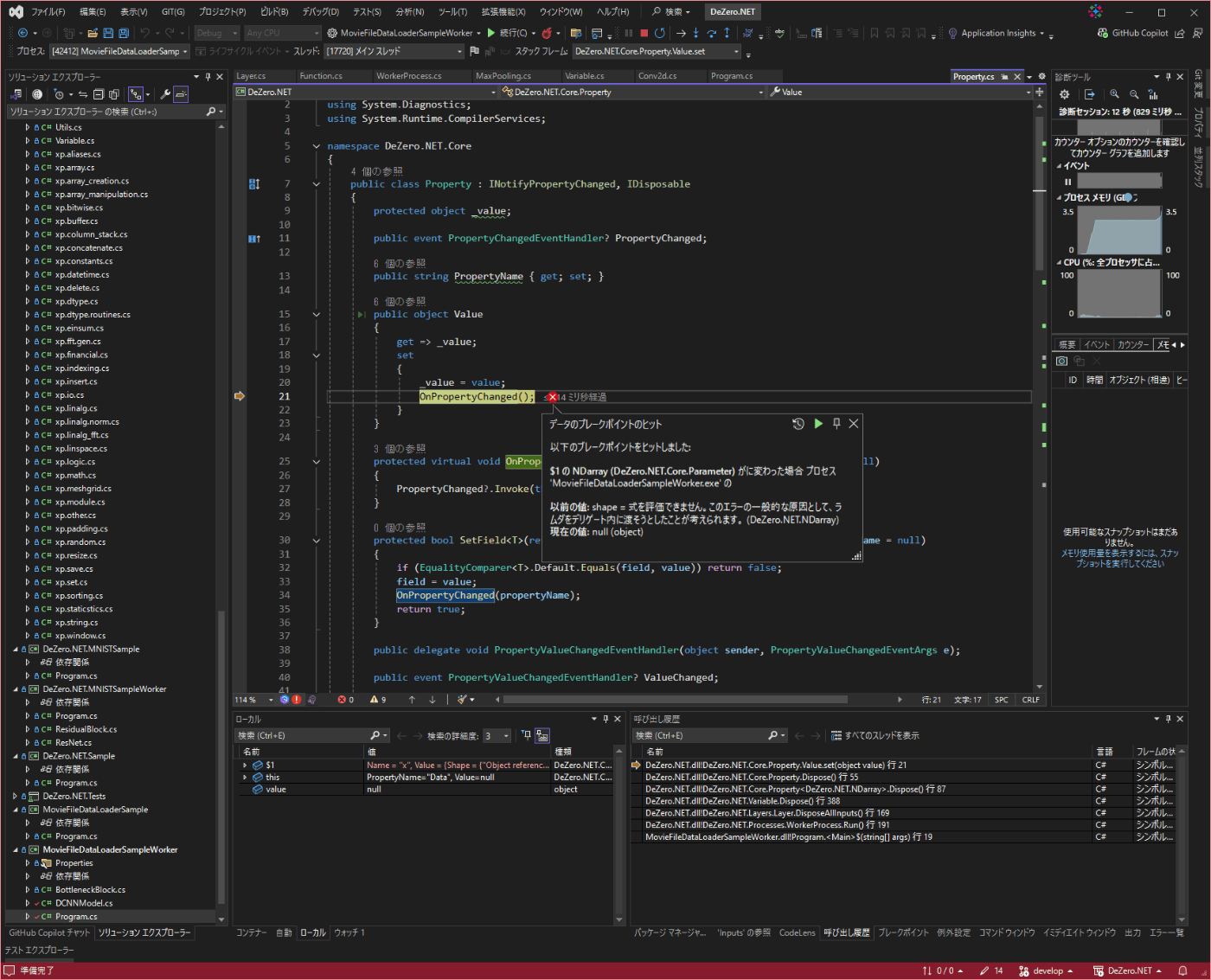1211x980 pixels.
Task: Close the data breakpoint hit popup
Action: [x=854, y=424]
